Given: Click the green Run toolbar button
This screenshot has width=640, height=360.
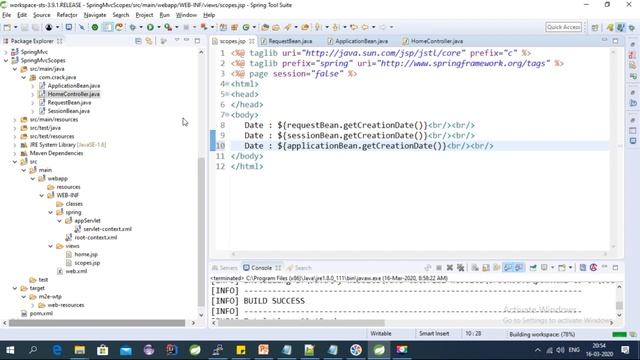Looking at the screenshot, I should tap(150, 27).
